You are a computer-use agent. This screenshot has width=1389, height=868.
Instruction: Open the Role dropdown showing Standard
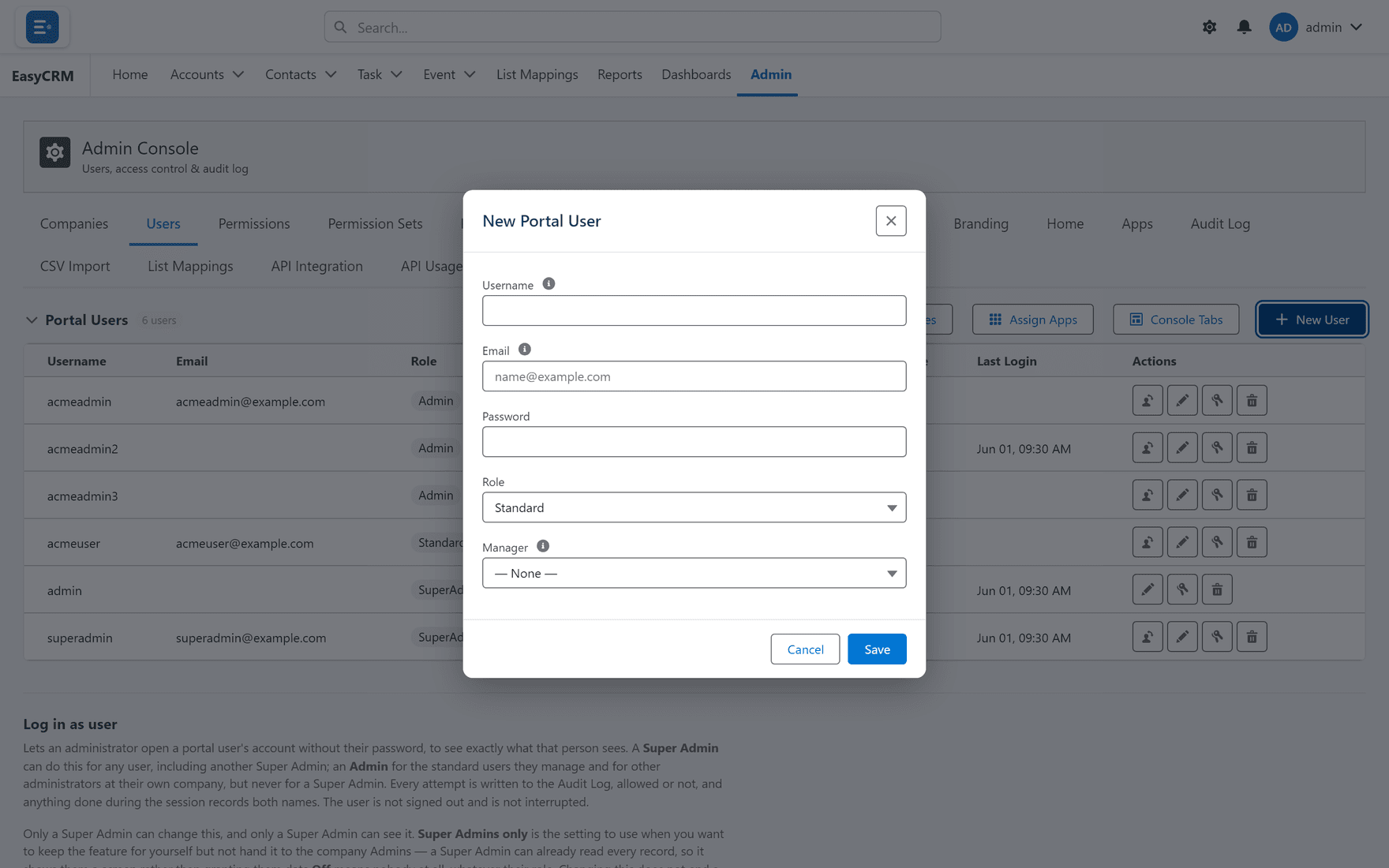(694, 507)
